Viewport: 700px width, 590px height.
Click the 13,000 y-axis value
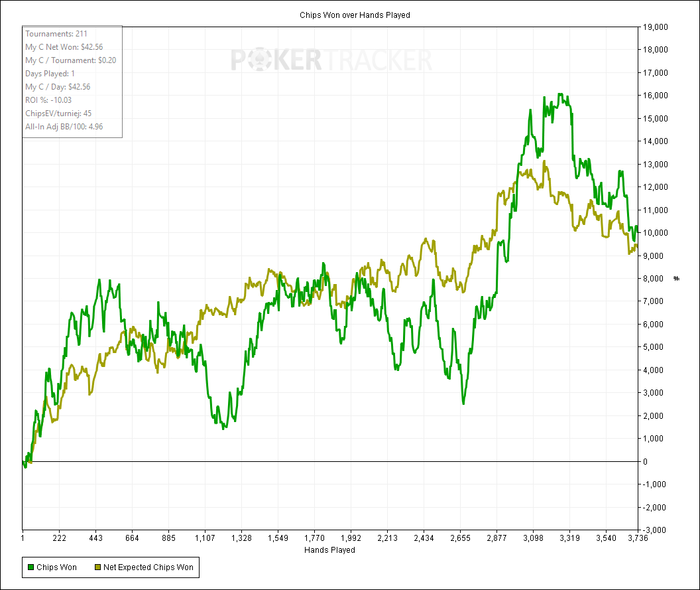click(655, 164)
